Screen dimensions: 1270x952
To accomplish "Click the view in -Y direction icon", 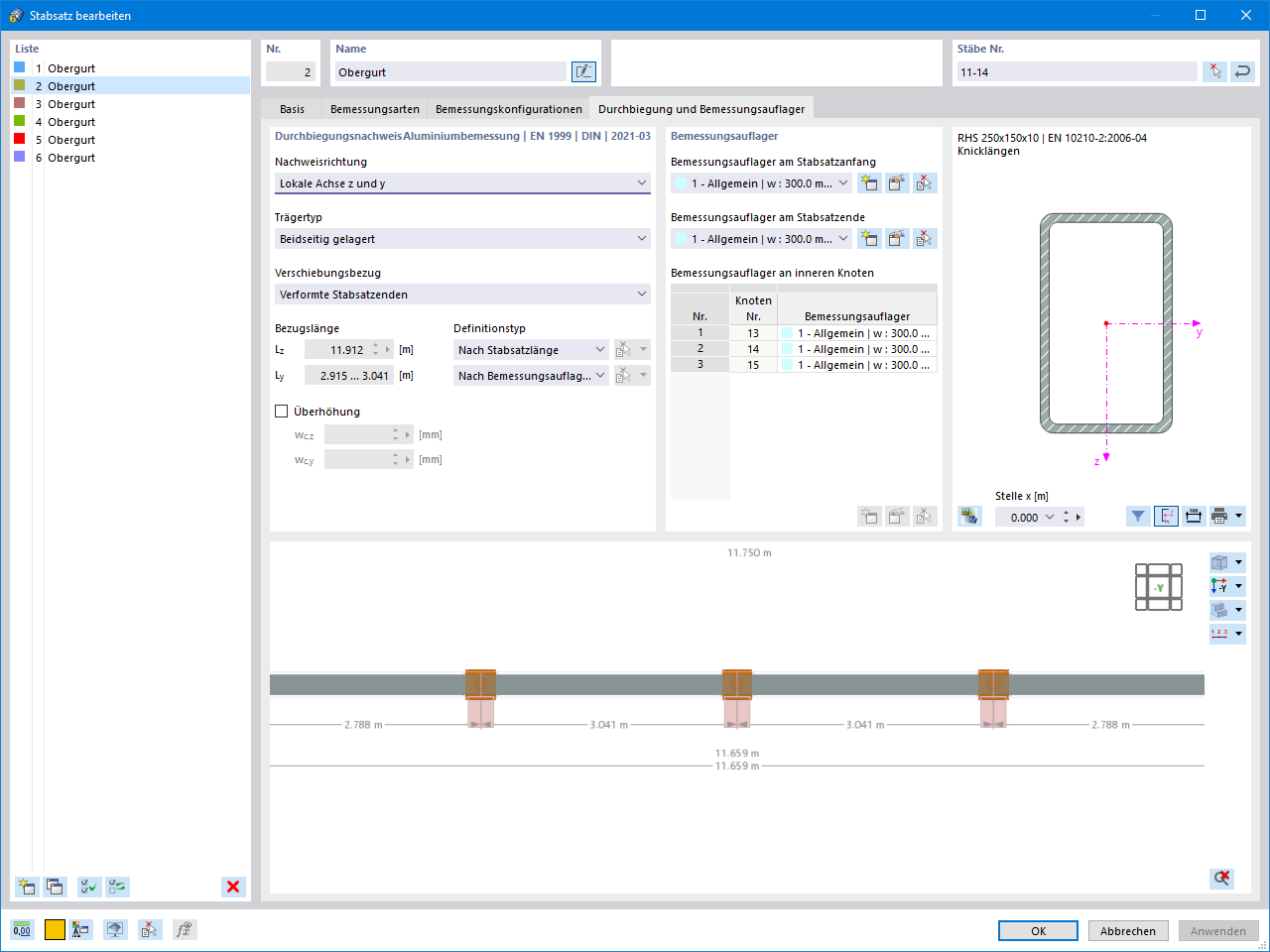I will click(1219, 586).
